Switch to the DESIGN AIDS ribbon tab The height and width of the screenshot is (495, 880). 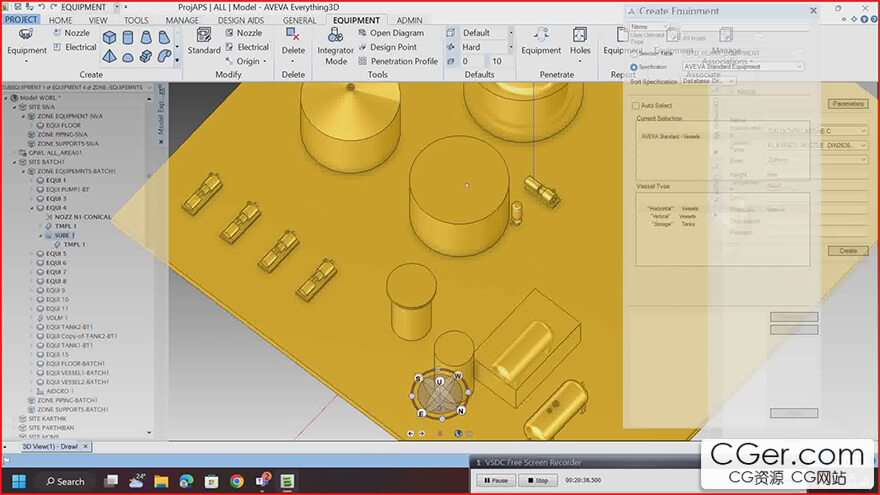[241, 20]
